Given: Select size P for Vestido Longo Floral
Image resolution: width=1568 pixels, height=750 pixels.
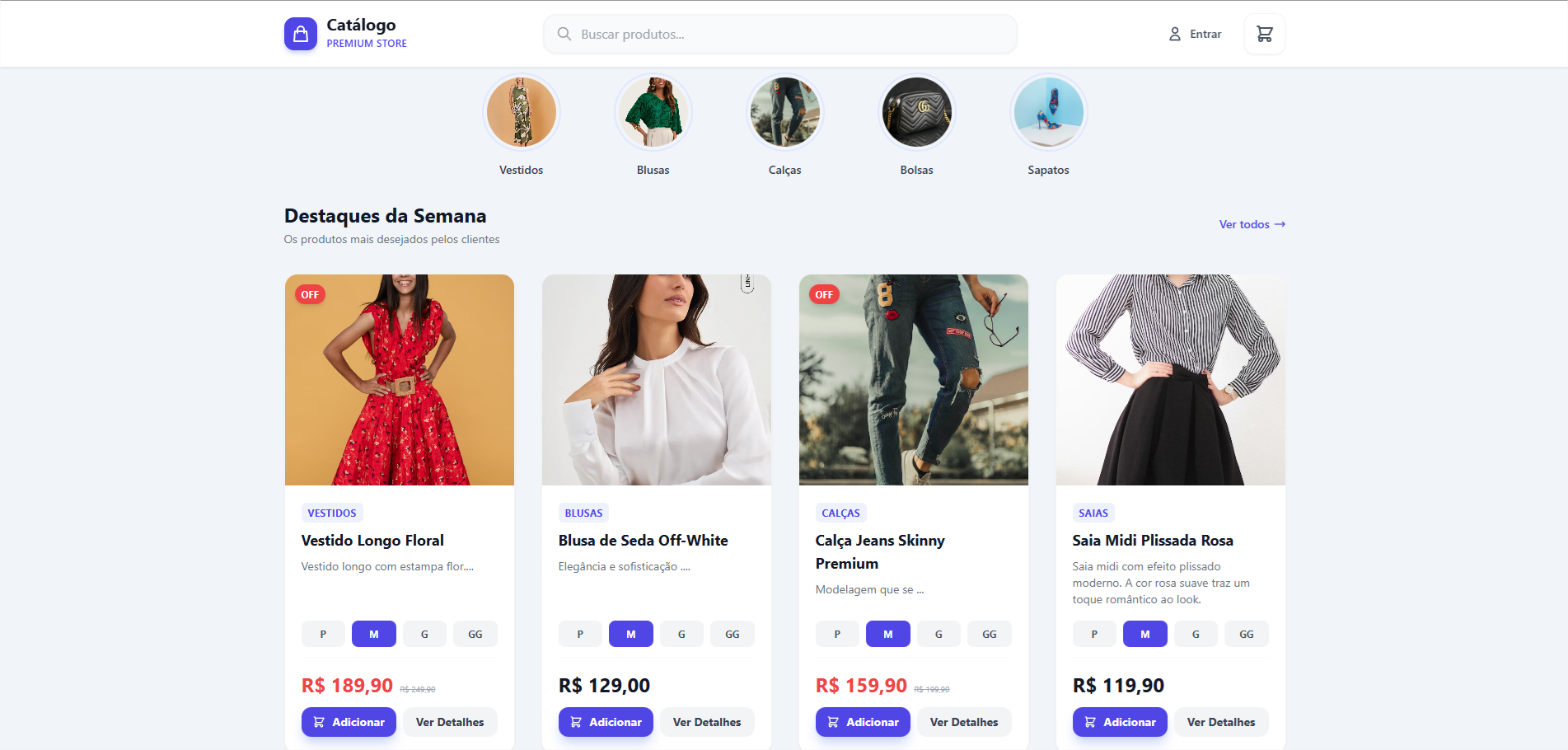Looking at the screenshot, I should pos(323,634).
